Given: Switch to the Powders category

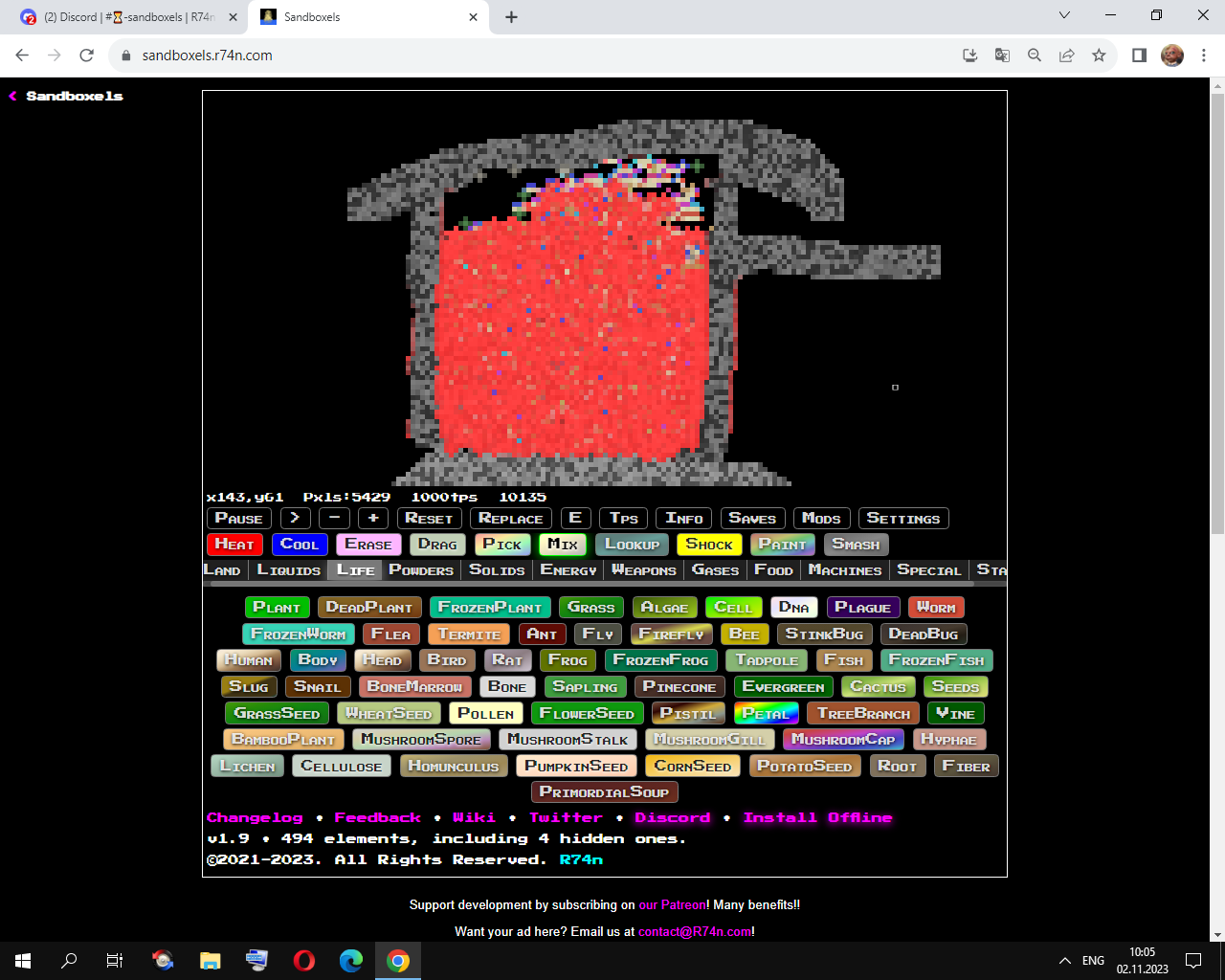Looking at the screenshot, I should (421, 570).
